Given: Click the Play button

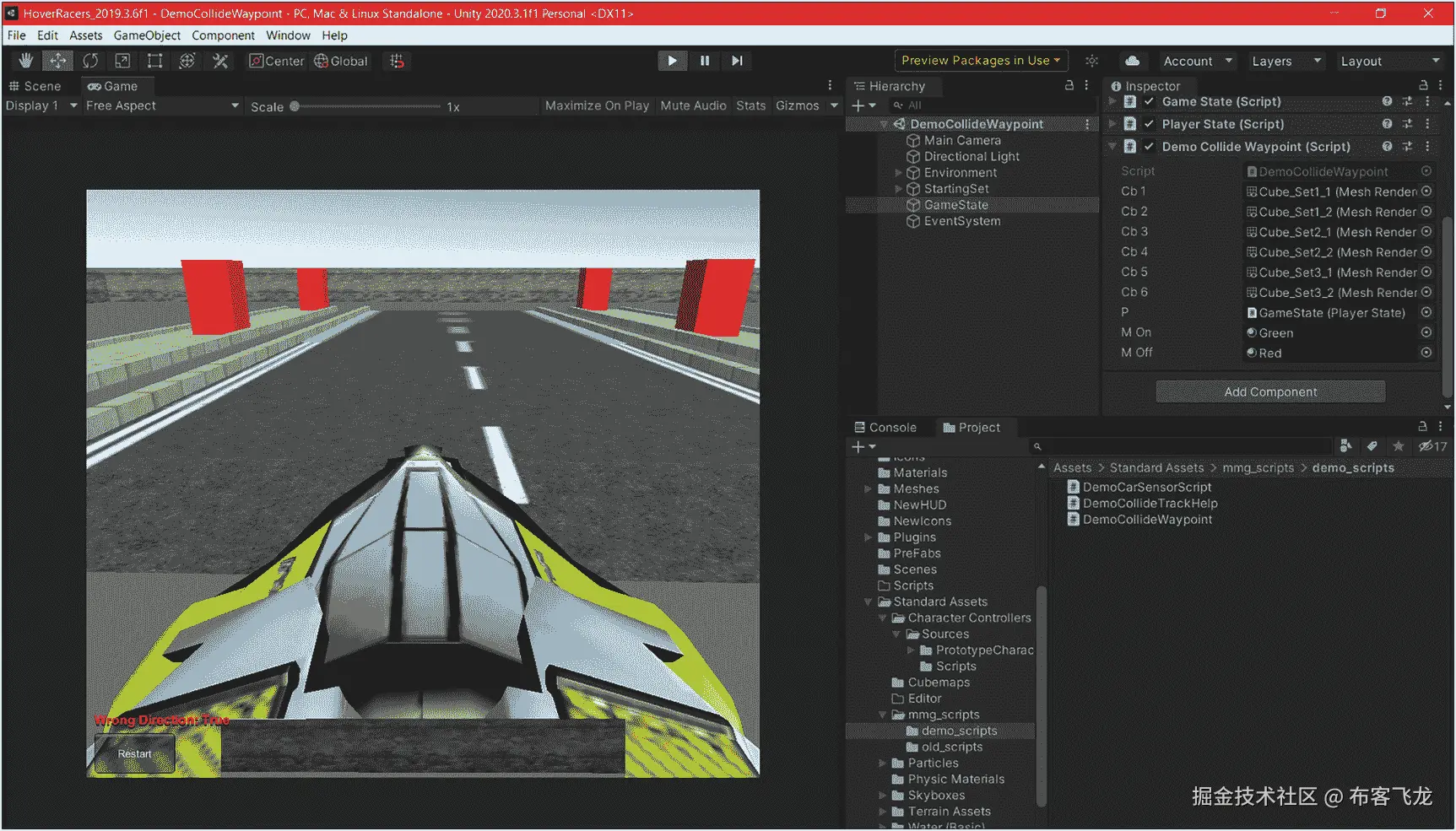Looking at the screenshot, I should coord(672,61).
